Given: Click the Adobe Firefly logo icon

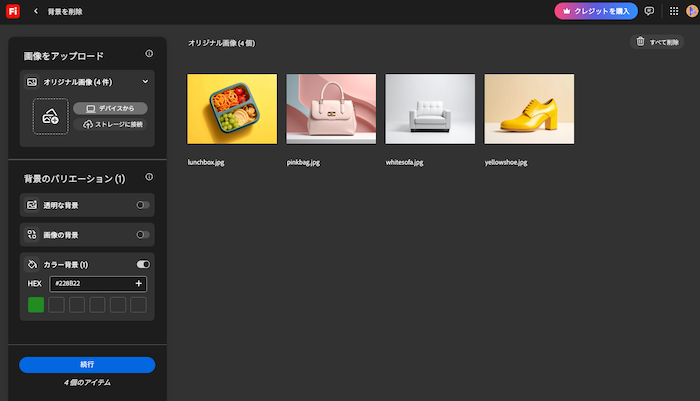Looking at the screenshot, I should pos(12,11).
